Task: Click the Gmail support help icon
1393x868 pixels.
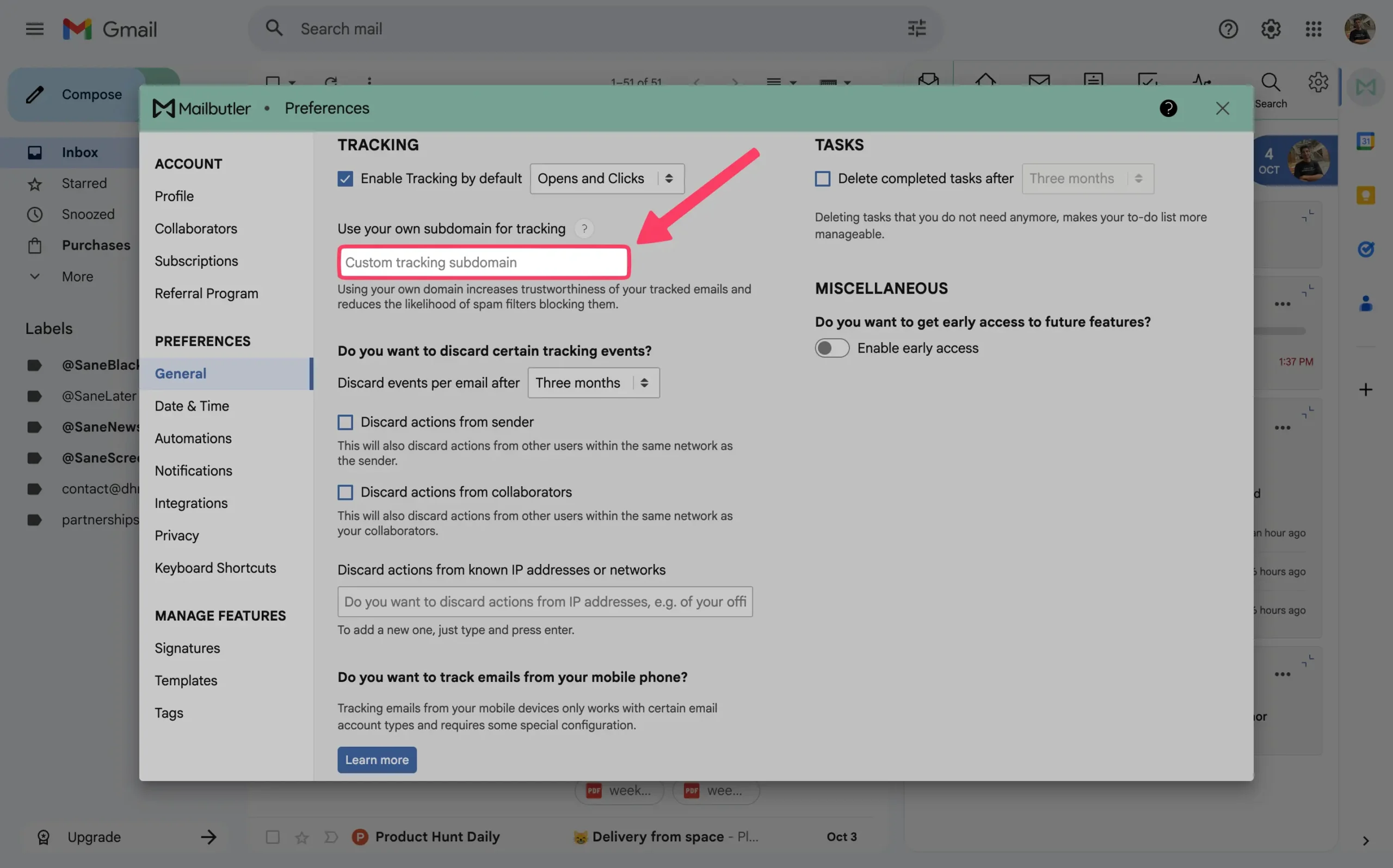Action: point(1228,29)
